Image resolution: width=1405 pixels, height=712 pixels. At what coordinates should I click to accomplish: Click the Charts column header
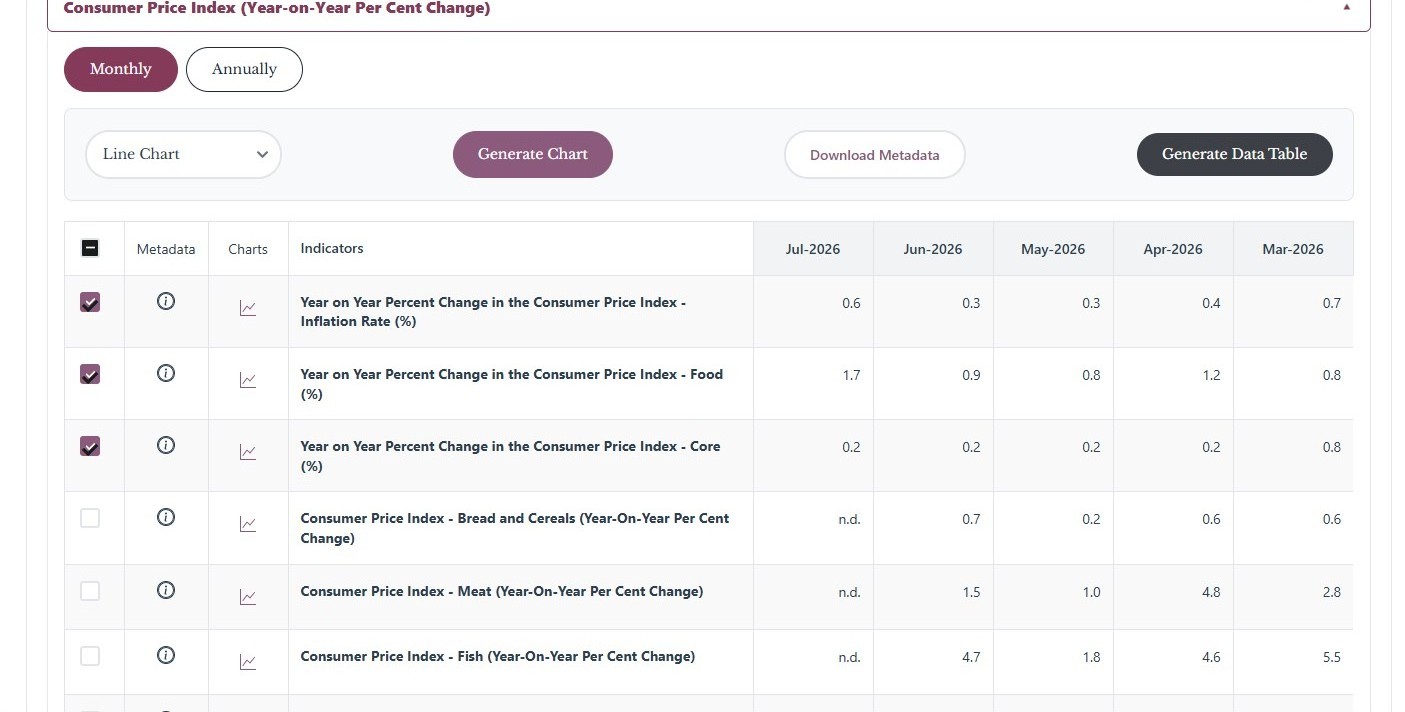[248, 249]
